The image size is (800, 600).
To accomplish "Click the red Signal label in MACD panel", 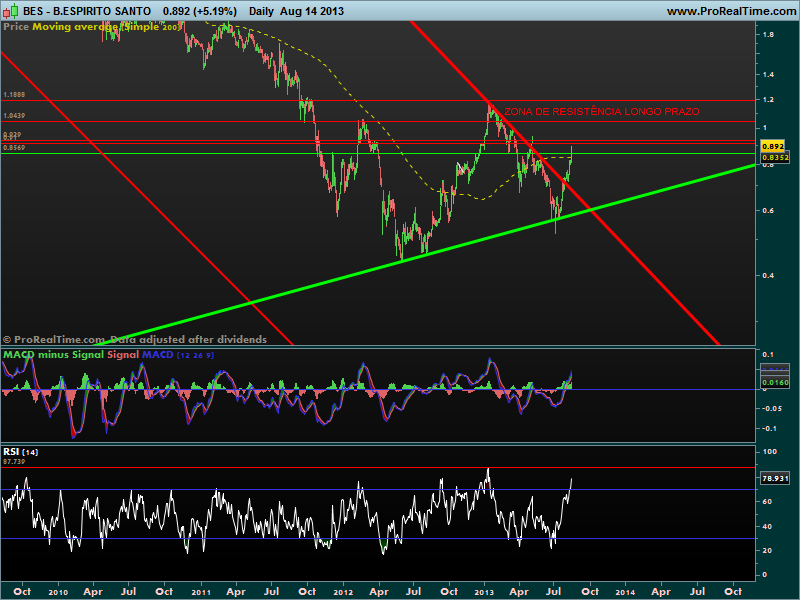I will click(123, 355).
